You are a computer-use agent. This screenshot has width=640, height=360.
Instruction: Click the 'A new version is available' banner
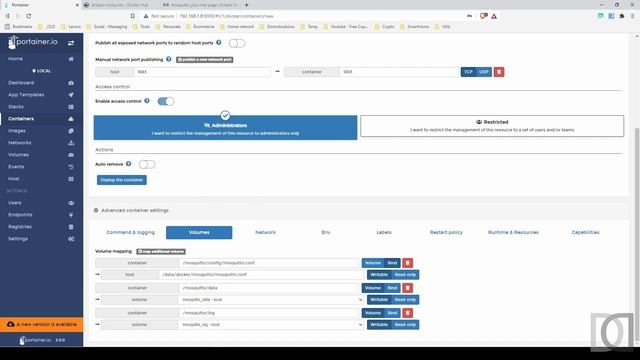(x=42, y=324)
